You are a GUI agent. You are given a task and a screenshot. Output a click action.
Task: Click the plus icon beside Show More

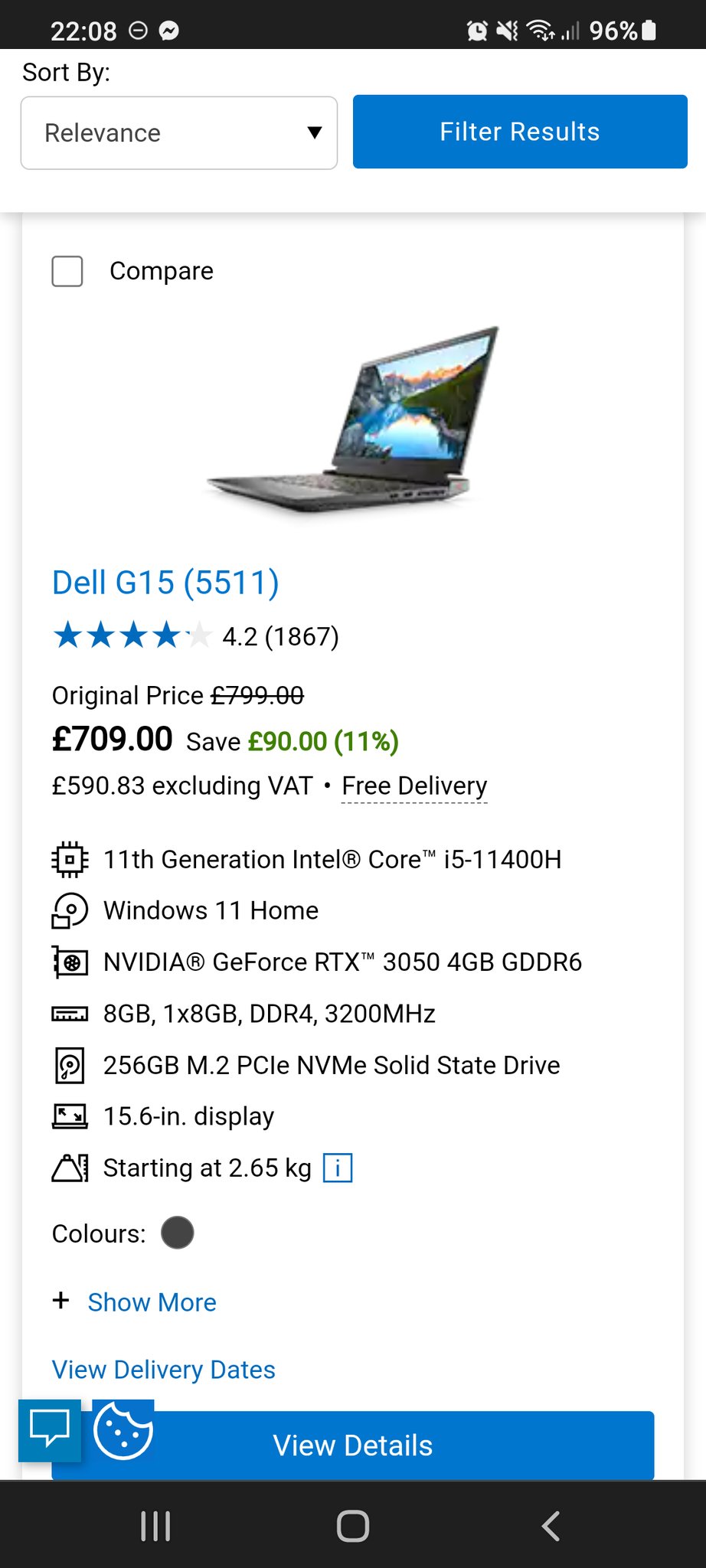pyautogui.click(x=61, y=1301)
